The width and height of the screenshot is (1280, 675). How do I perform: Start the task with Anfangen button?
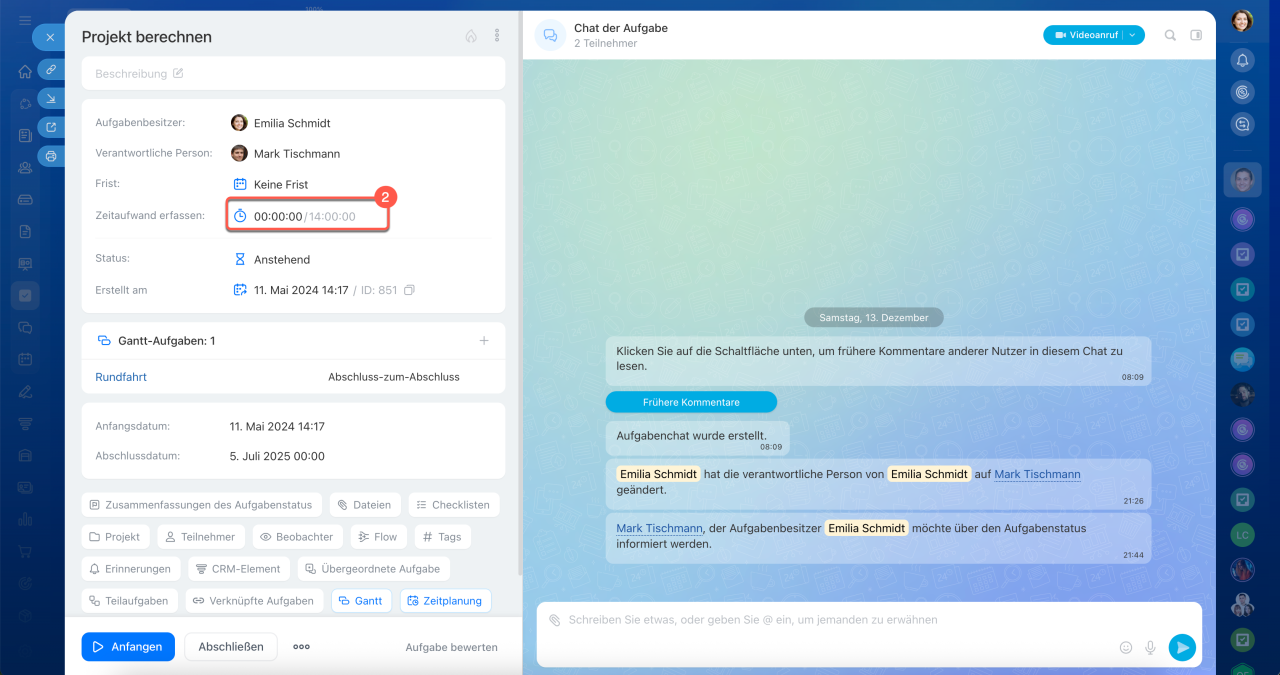(128, 647)
